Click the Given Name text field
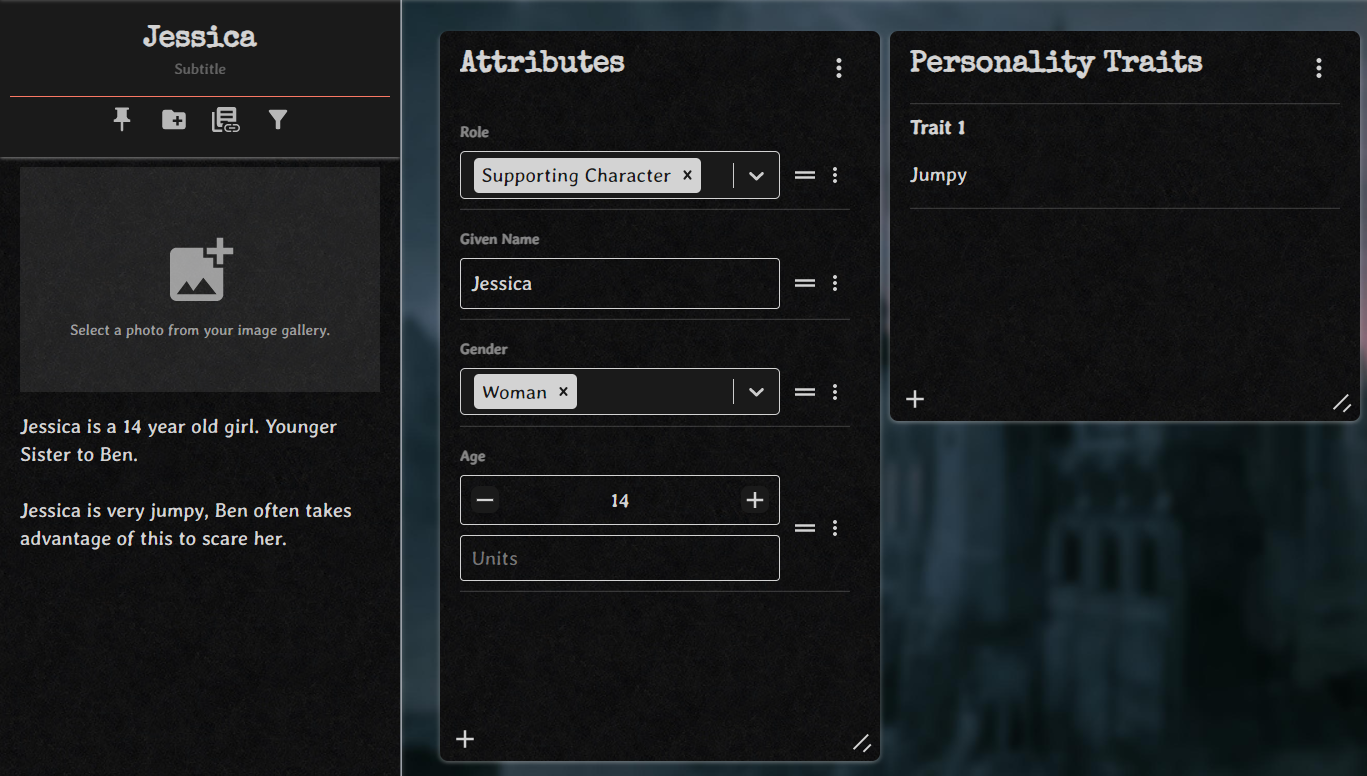The height and width of the screenshot is (776, 1367). point(619,284)
